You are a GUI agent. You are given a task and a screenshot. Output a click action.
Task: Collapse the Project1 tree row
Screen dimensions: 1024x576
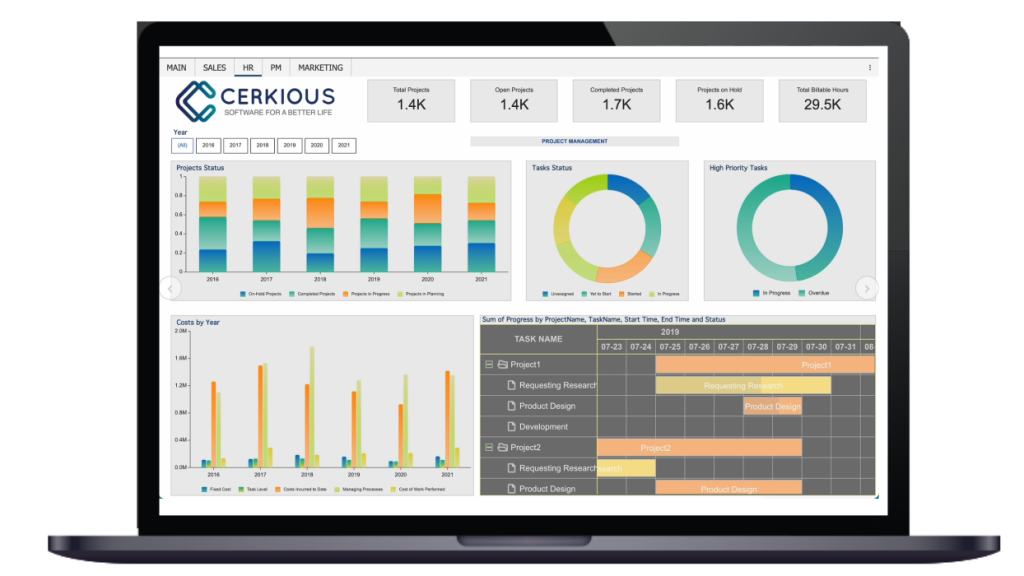coord(489,365)
